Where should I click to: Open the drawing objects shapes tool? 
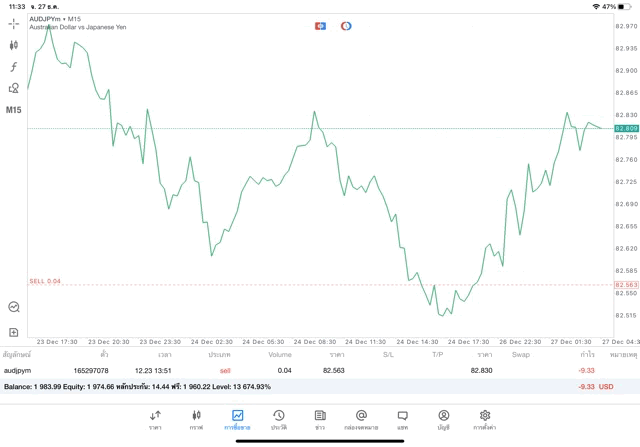click(x=14, y=88)
